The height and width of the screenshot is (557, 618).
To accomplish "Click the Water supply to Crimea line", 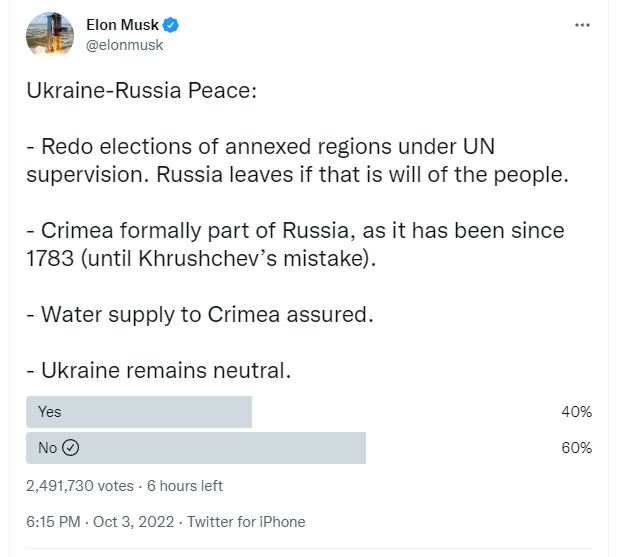I will click(199, 315).
